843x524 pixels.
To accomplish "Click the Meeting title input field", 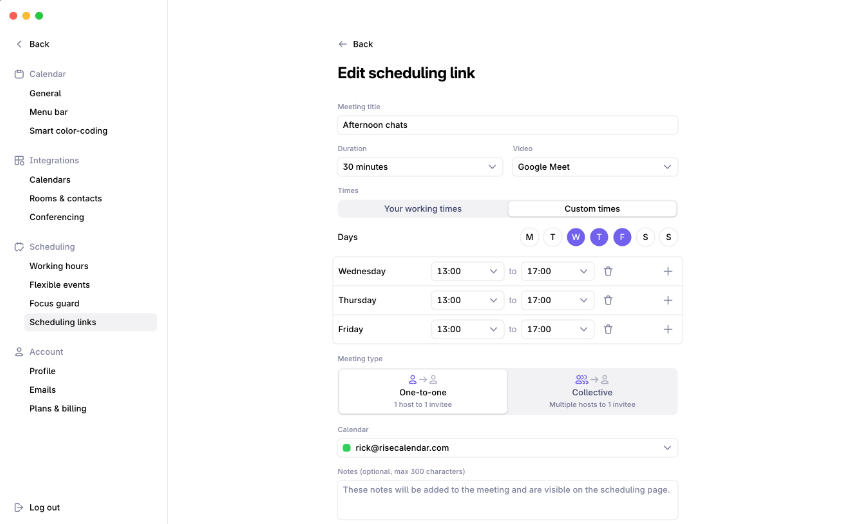I will coord(508,125).
